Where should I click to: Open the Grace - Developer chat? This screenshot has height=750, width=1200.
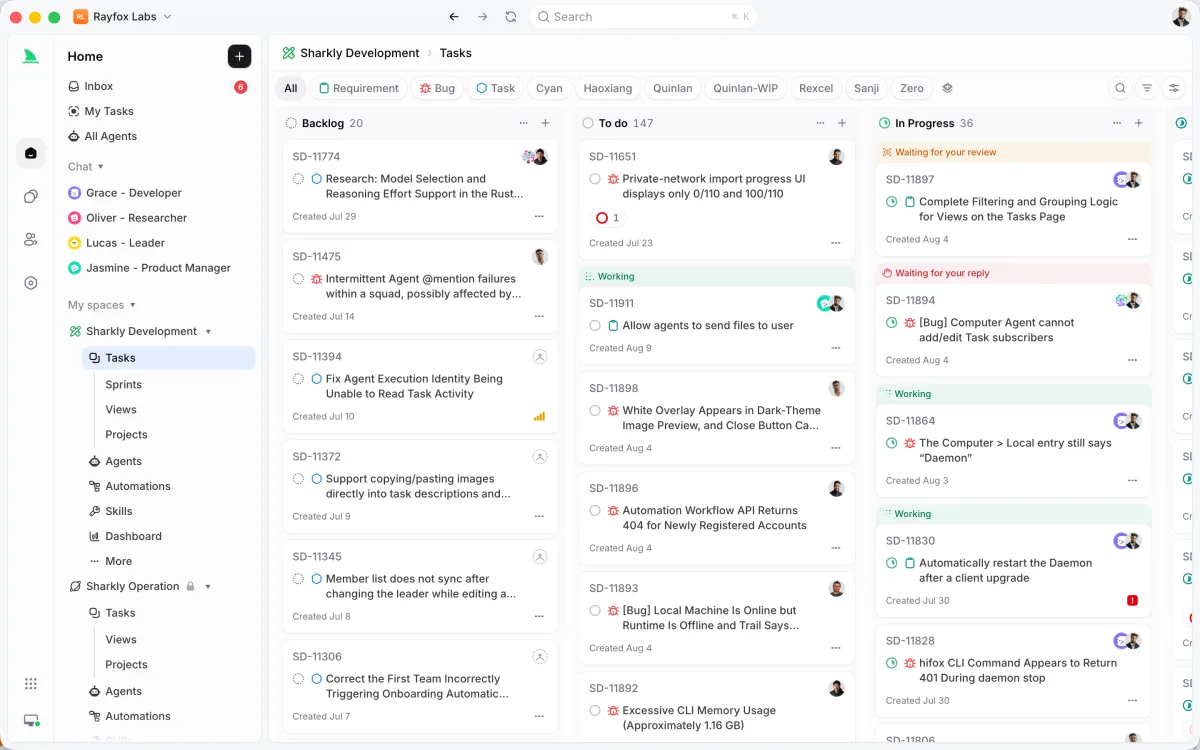(x=134, y=192)
